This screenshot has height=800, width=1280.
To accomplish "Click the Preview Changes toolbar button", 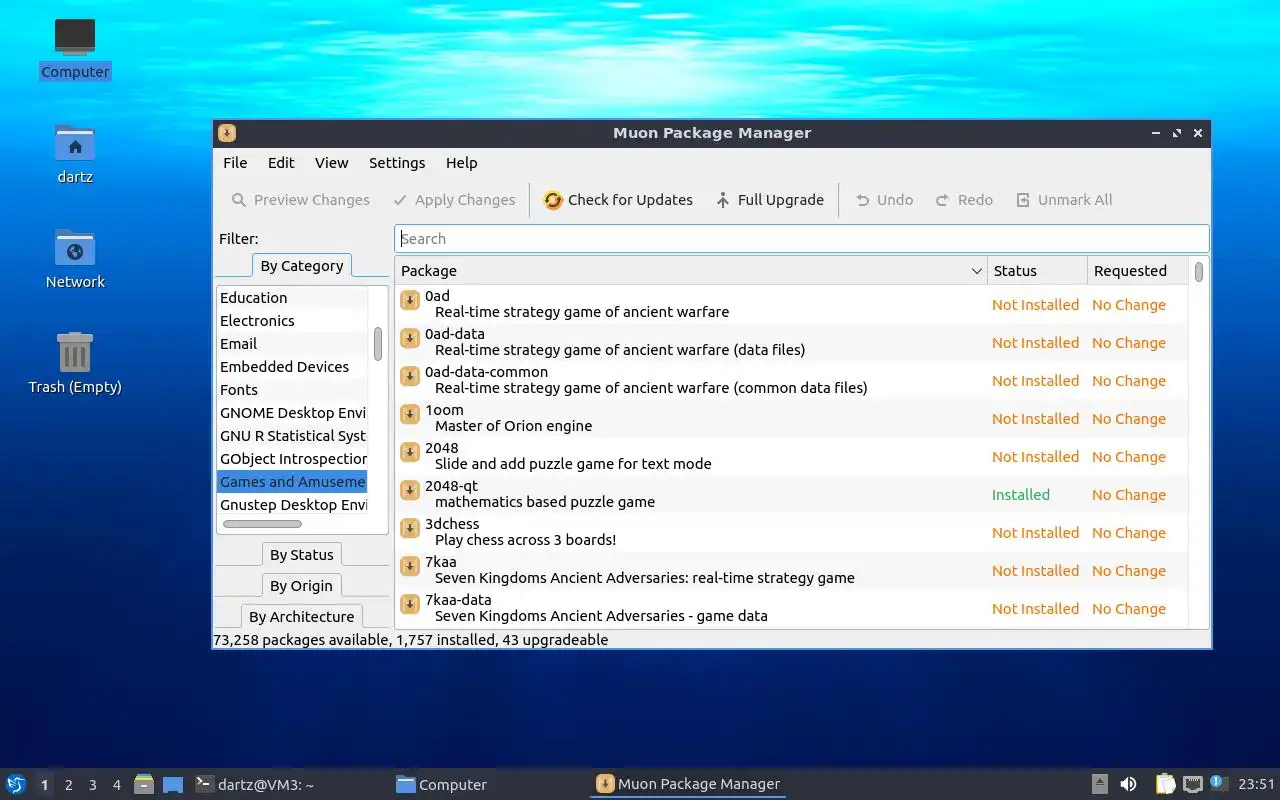I will tap(300, 200).
